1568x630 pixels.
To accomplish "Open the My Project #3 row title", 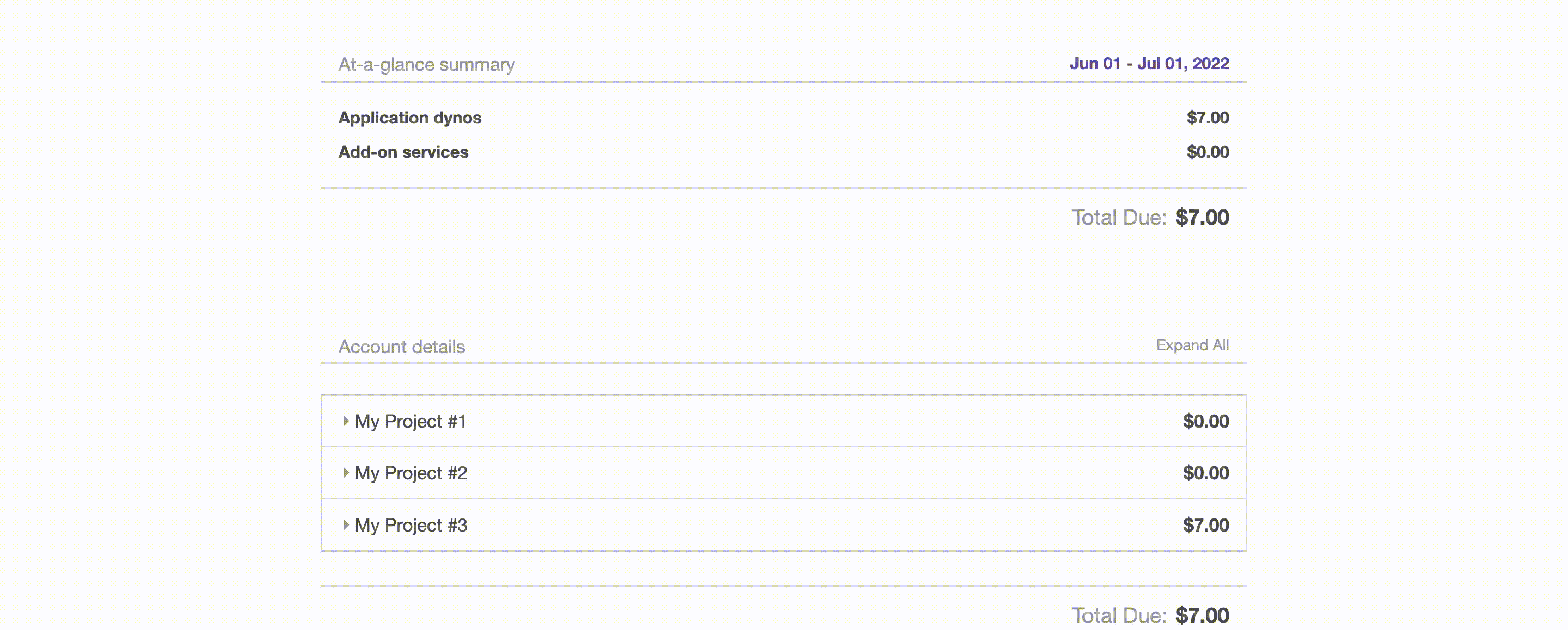I will [x=411, y=525].
